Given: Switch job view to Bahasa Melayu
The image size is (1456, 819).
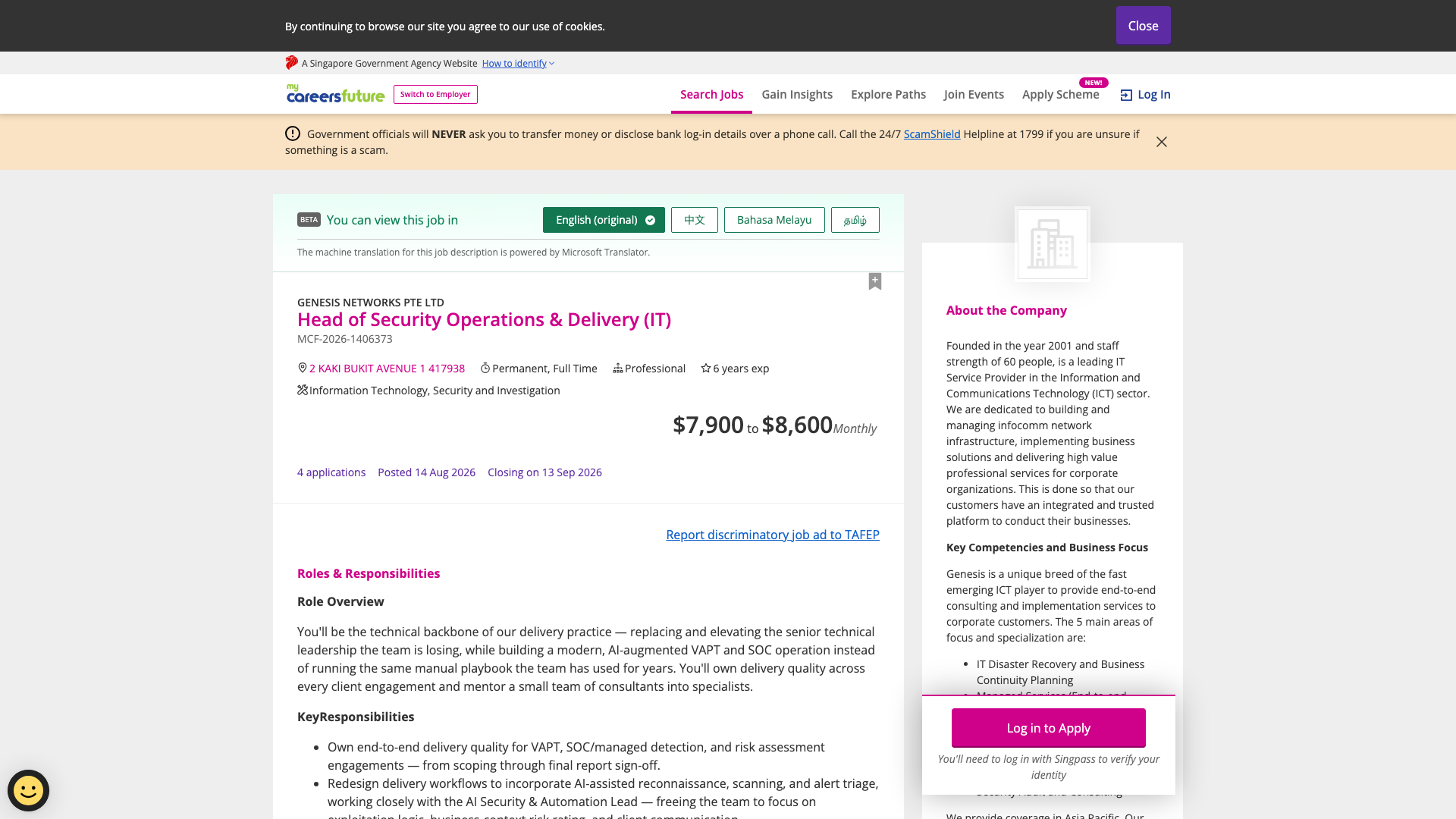Looking at the screenshot, I should 774,220.
